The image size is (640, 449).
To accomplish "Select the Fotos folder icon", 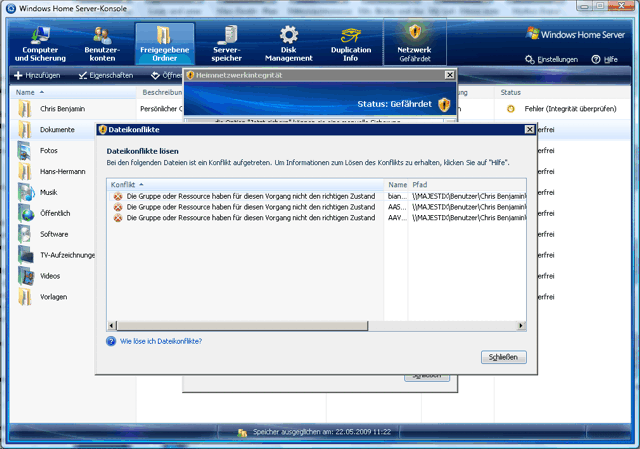I will click(x=24, y=151).
